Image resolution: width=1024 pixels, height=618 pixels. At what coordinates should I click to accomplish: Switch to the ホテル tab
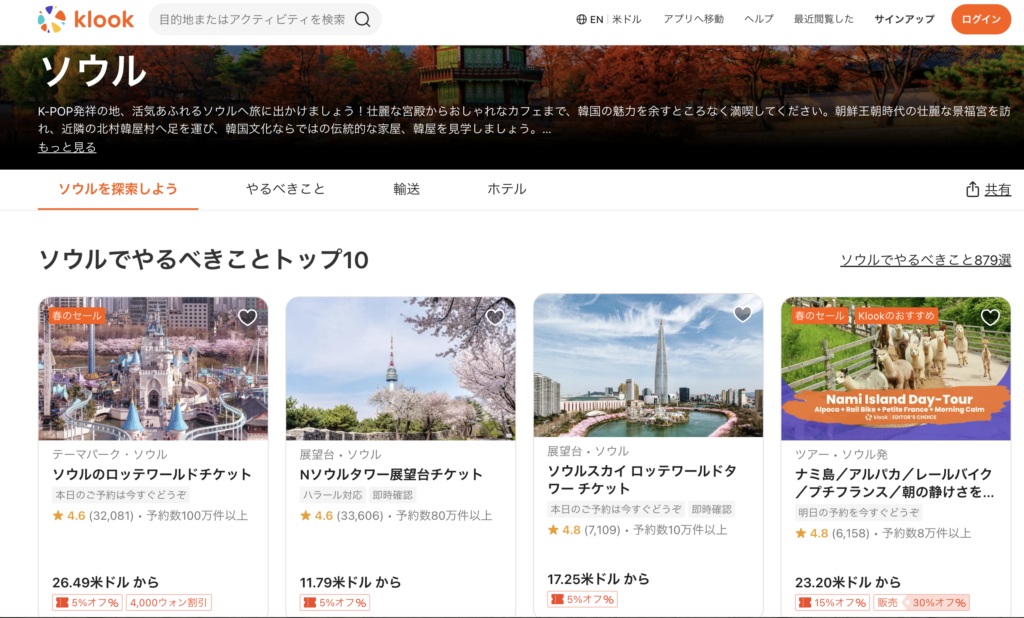click(x=506, y=189)
